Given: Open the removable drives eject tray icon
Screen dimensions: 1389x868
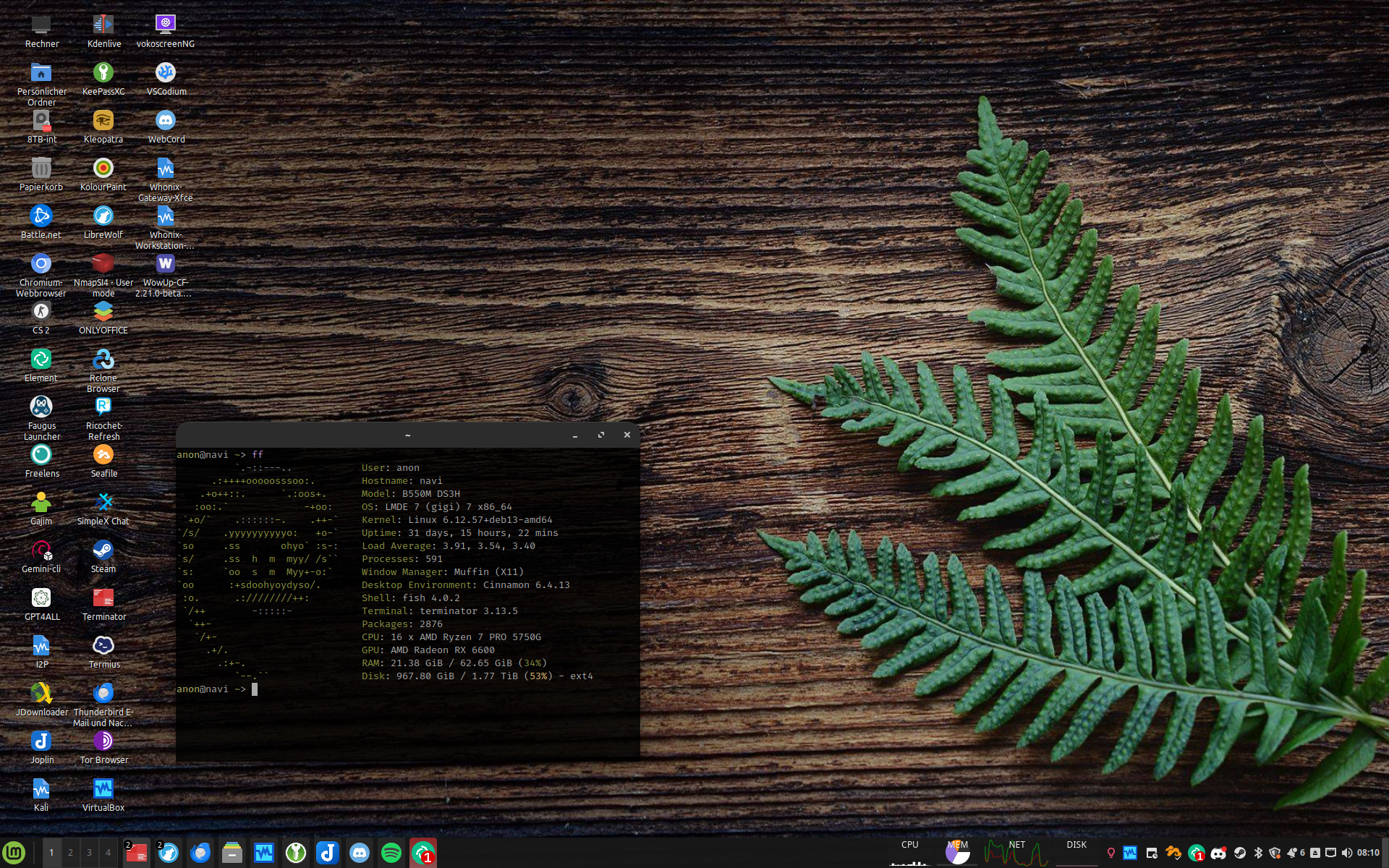Looking at the screenshot, I should click(1314, 853).
